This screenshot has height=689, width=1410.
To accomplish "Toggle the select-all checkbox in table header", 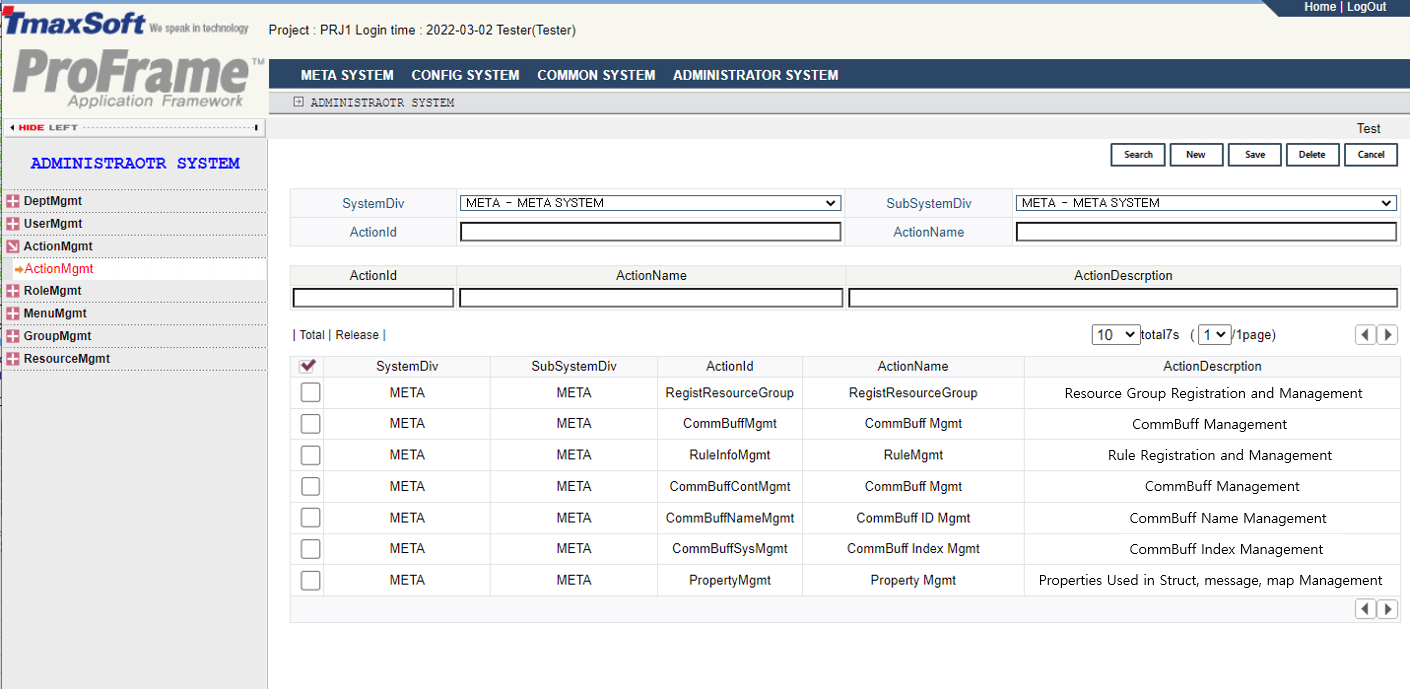I will click(x=308, y=367).
